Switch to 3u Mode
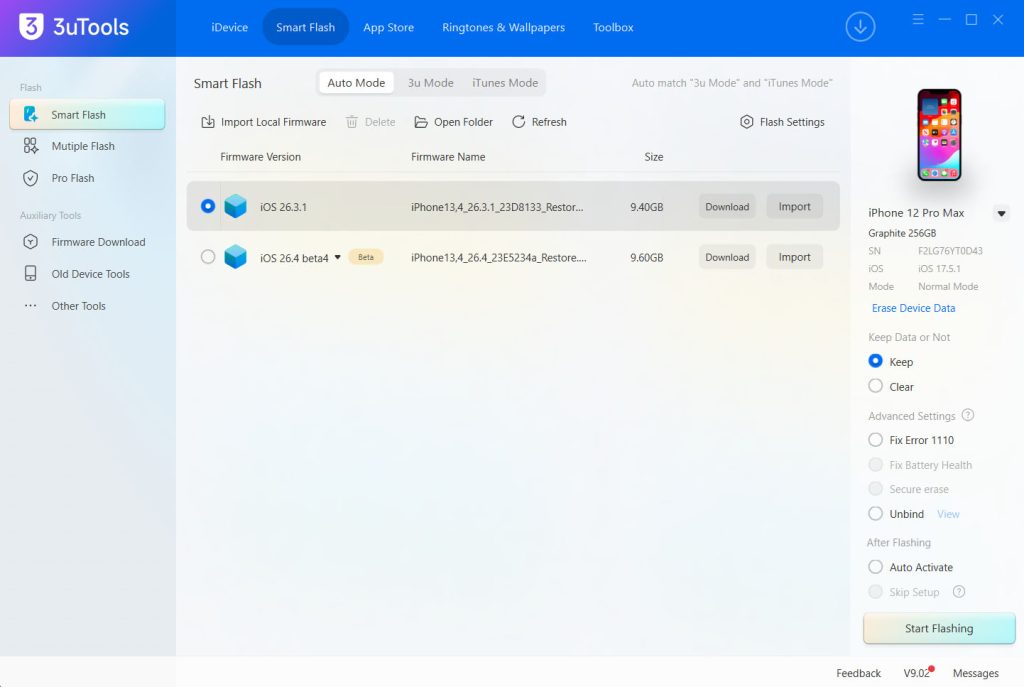 430,83
